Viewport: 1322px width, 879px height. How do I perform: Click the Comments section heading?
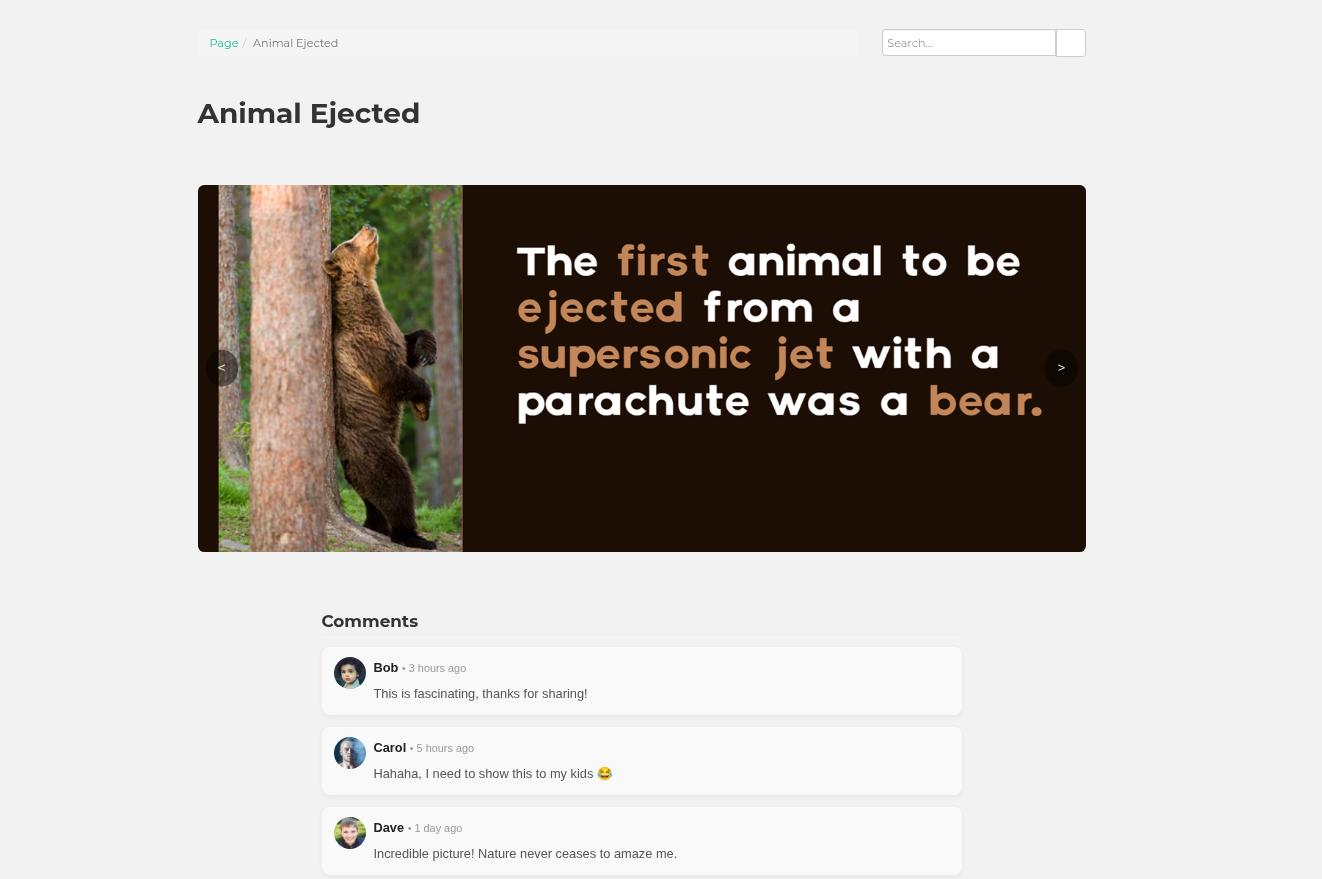click(370, 621)
